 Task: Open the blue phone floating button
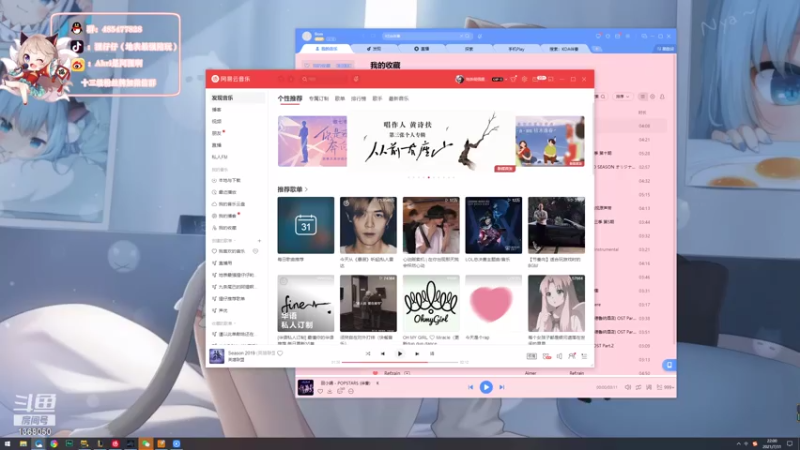[669, 365]
